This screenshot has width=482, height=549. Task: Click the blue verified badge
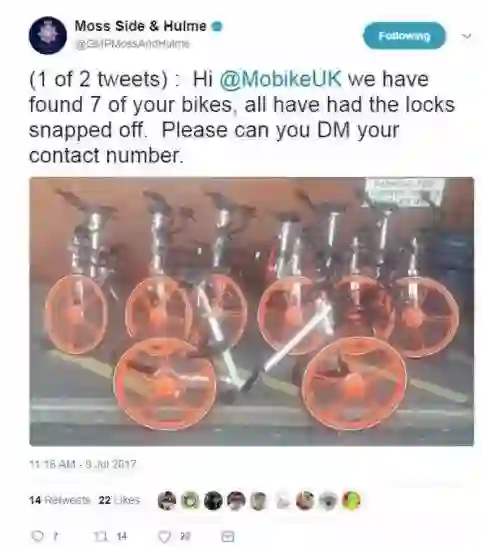coord(217,26)
